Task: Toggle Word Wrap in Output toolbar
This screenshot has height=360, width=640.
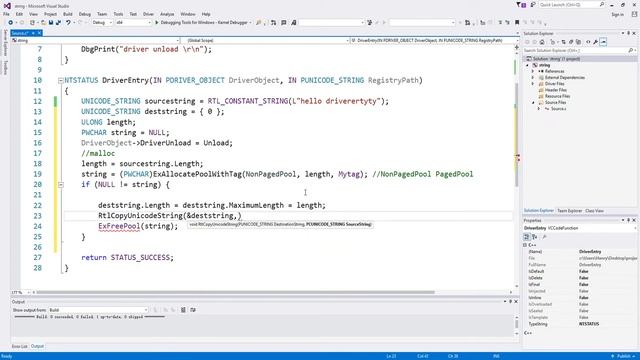Action: point(193,310)
